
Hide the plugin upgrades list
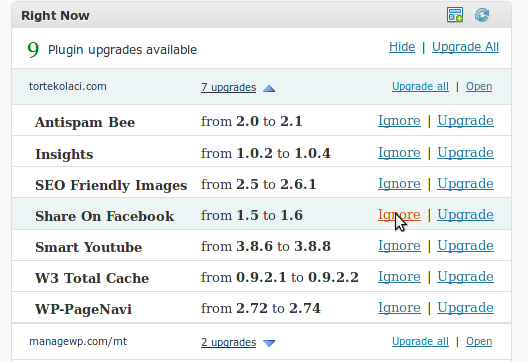tap(402, 47)
